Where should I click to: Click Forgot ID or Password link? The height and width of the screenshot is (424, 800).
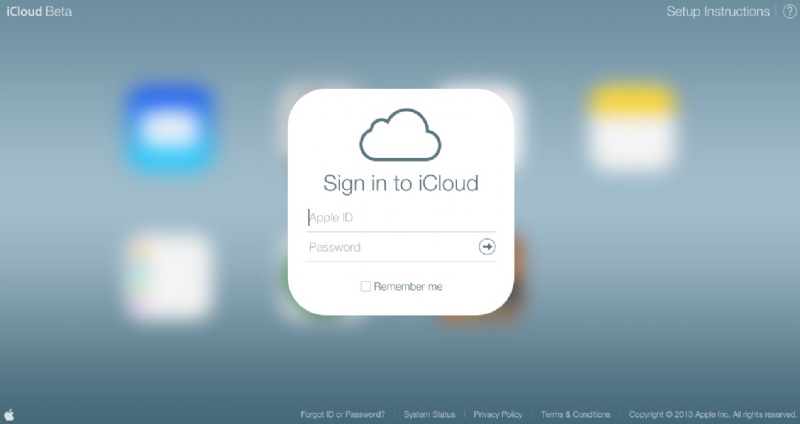343,414
